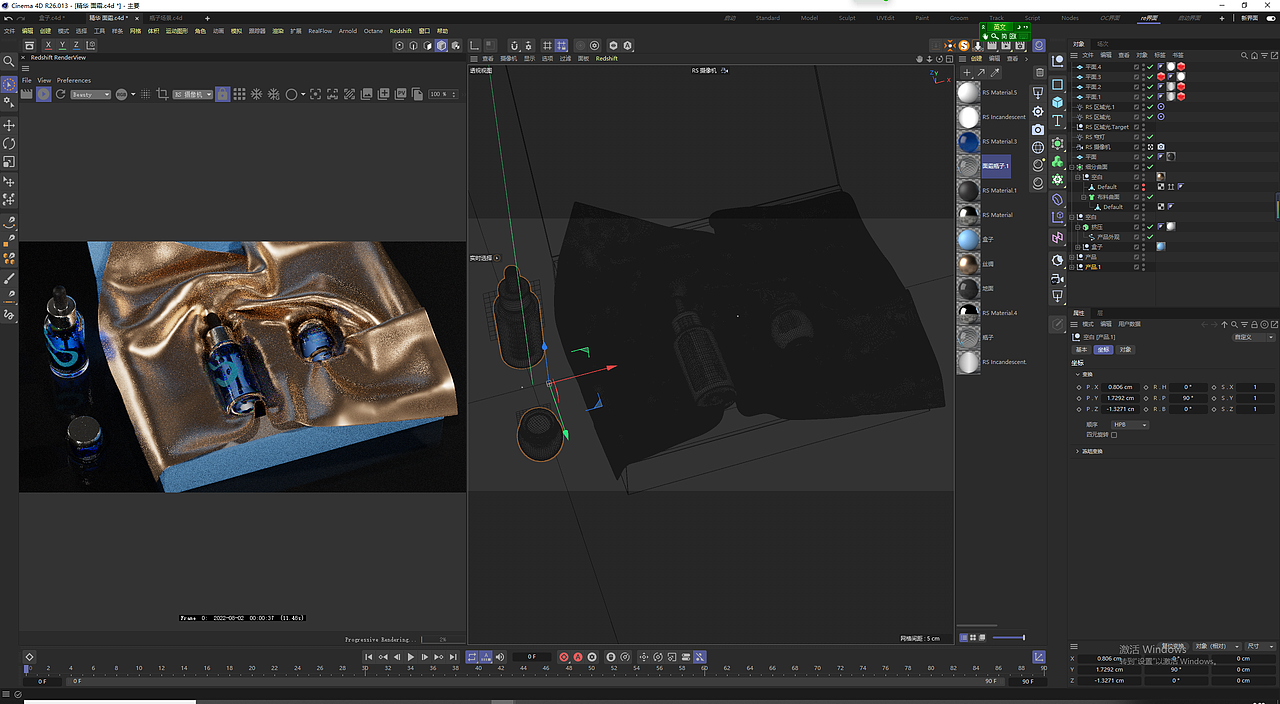Viewport: 1280px width, 704px height.
Task: Switch to the 场次 tab
Action: [1103, 44]
